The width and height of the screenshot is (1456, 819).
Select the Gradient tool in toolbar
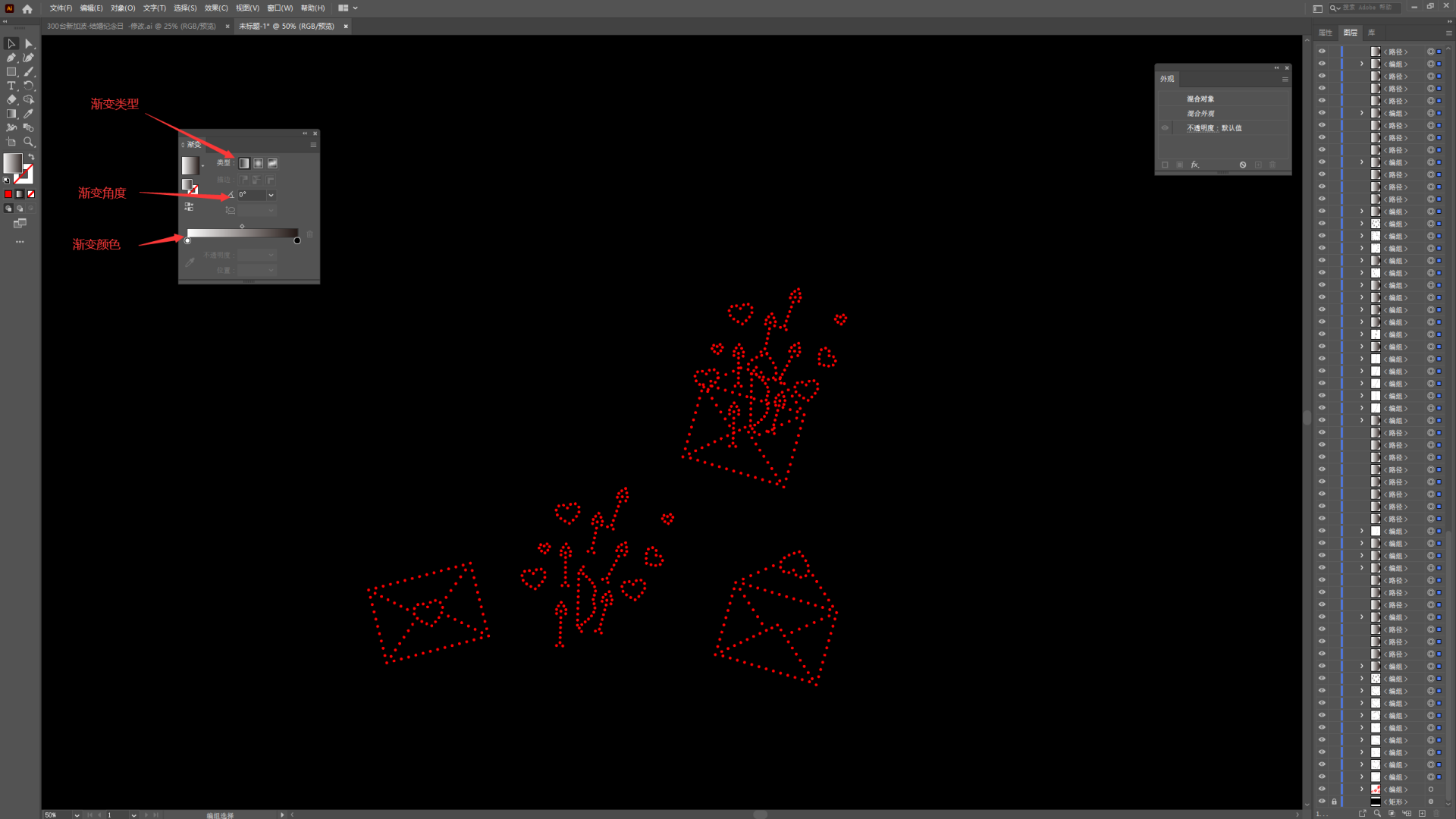pos(11,114)
